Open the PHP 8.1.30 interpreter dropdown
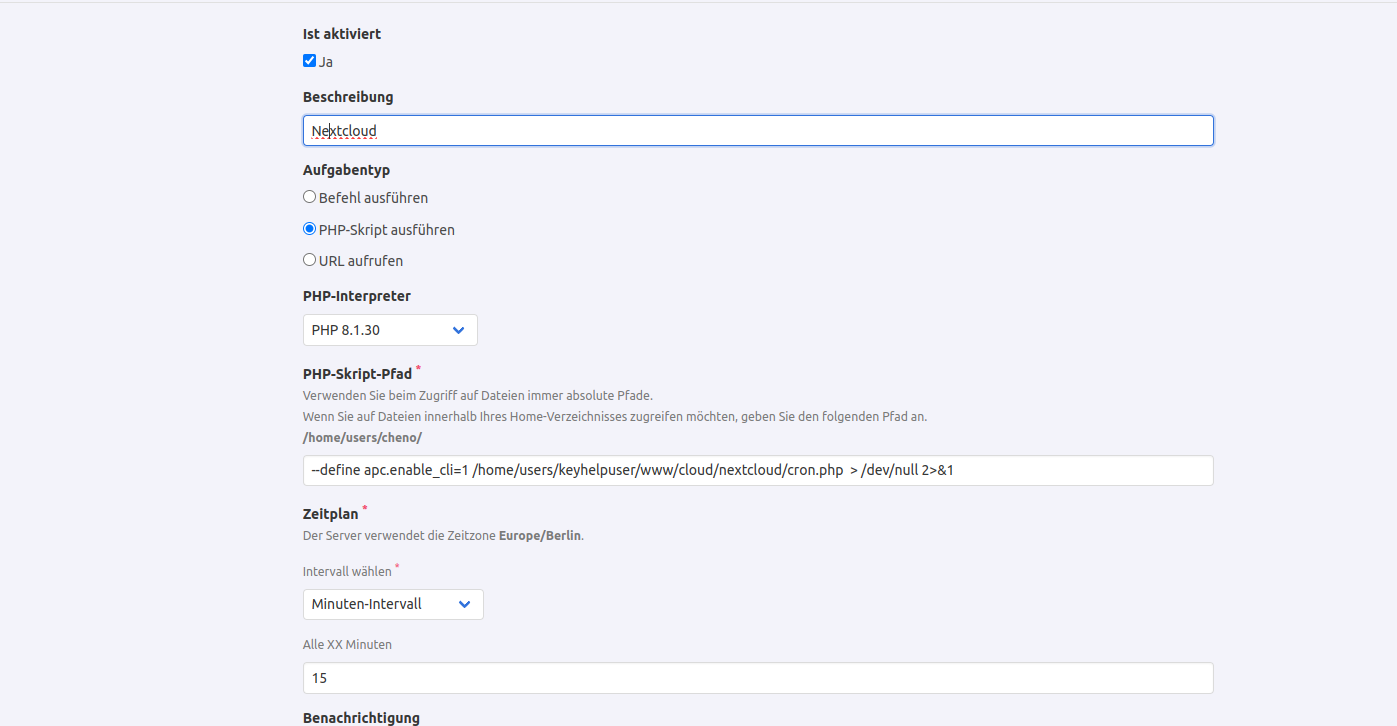The width and height of the screenshot is (1397, 726). (x=389, y=330)
